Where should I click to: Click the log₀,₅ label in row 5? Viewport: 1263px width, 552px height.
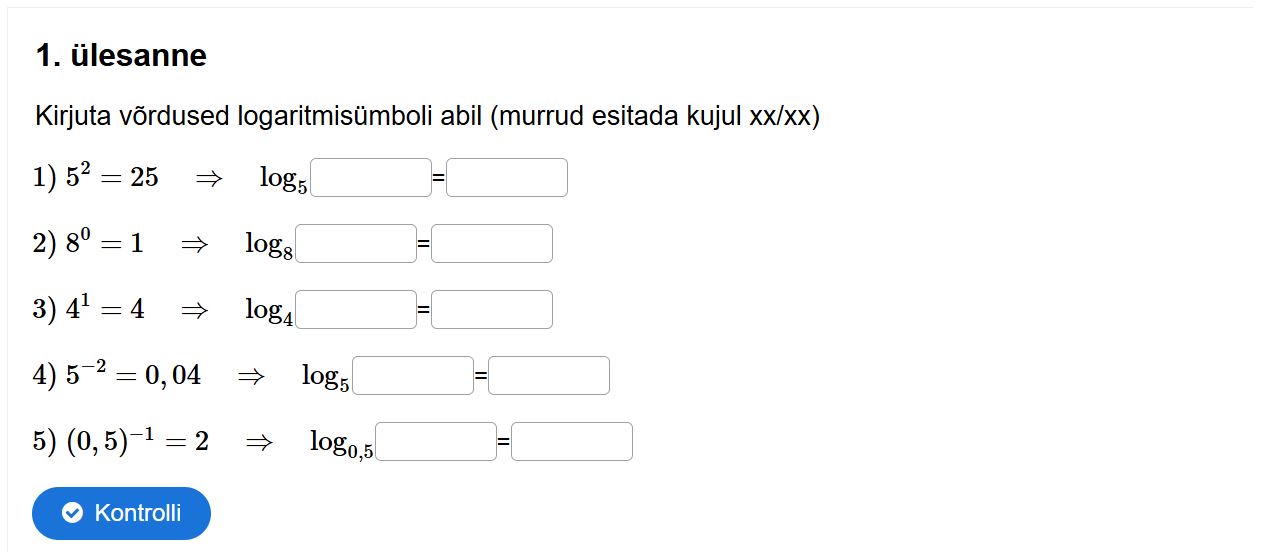coord(341,443)
